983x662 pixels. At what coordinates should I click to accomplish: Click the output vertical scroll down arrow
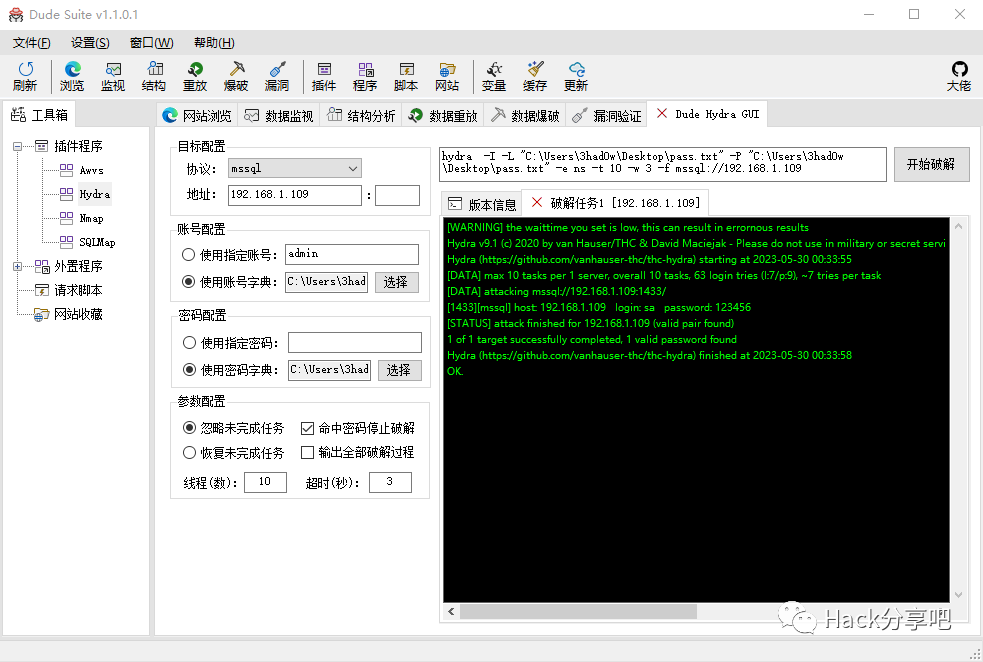pos(959,594)
